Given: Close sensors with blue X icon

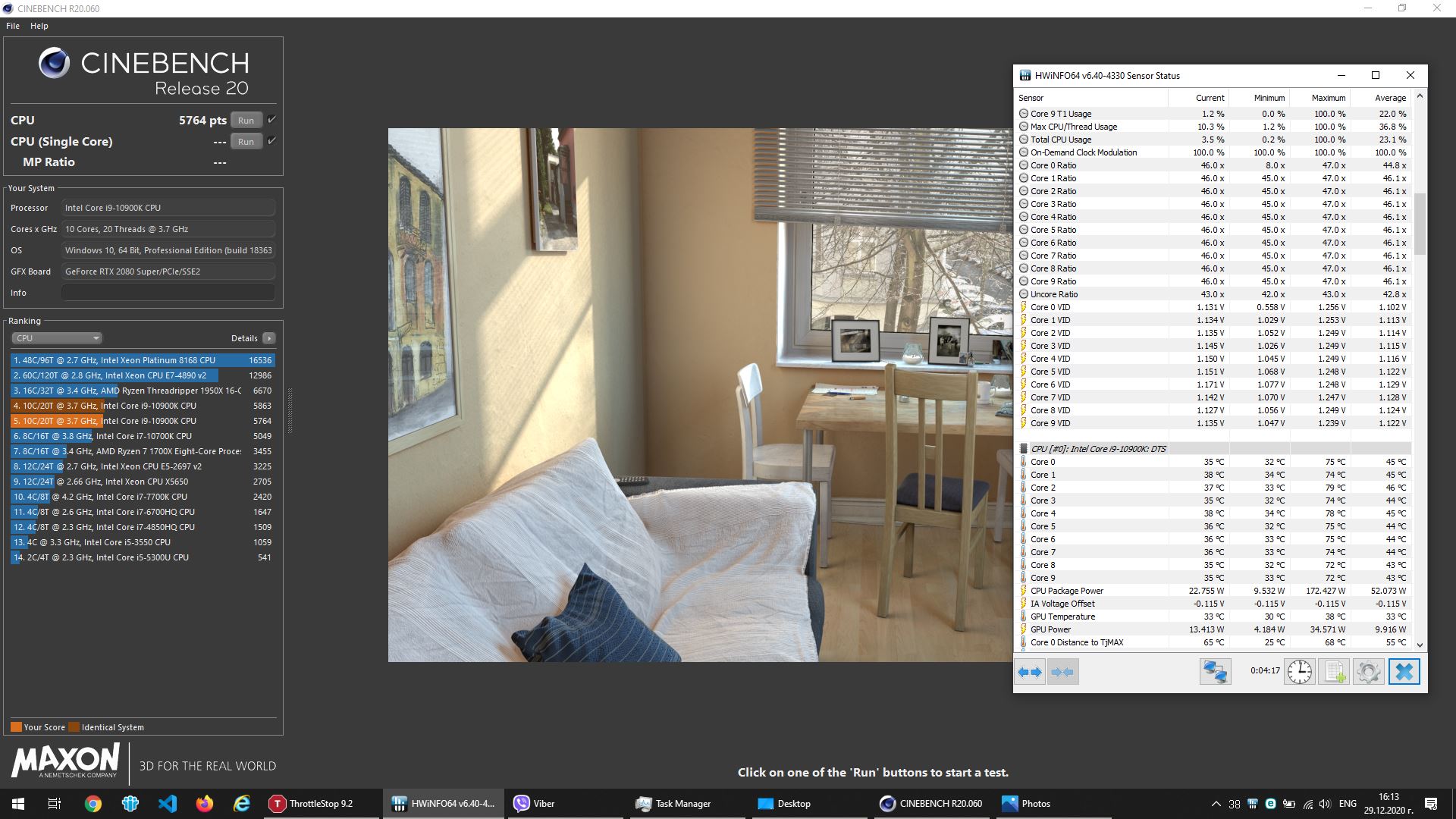Looking at the screenshot, I should point(1404,672).
